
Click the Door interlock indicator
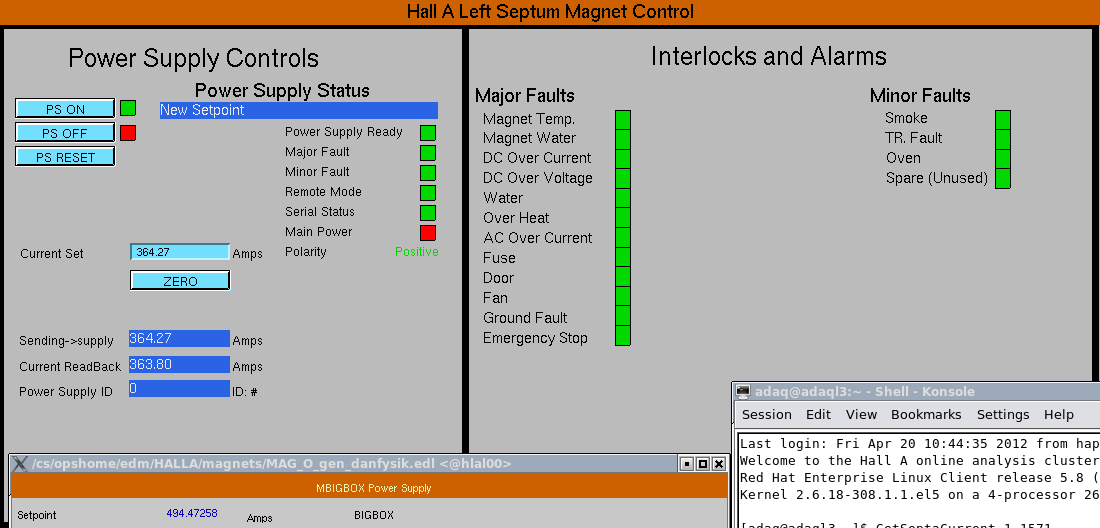[623, 276]
